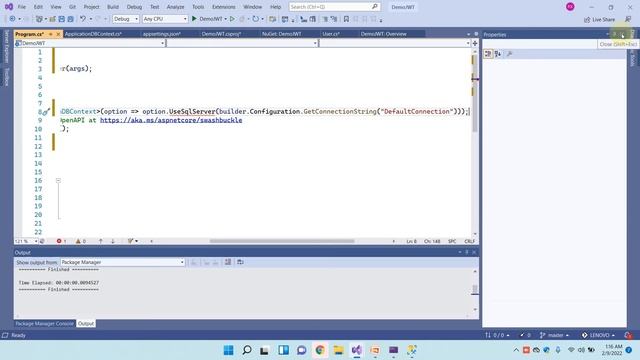Viewport: 640px width, 360px height.
Task: Click the screwdriver quick action on line 8
Action: point(46,111)
